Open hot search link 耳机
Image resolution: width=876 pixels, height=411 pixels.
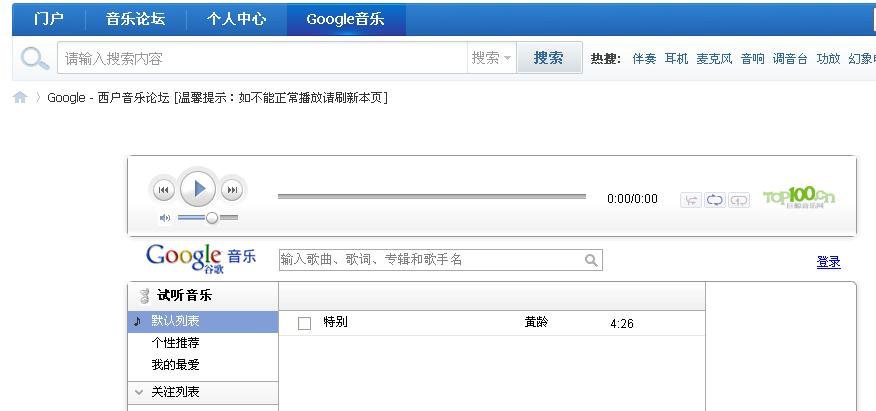pos(676,59)
